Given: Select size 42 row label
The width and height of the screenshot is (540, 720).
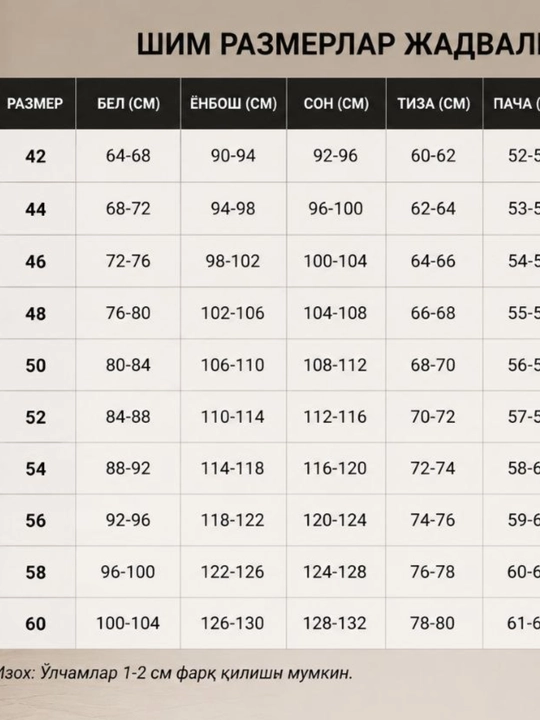Looking at the screenshot, I should [x=35, y=156].
